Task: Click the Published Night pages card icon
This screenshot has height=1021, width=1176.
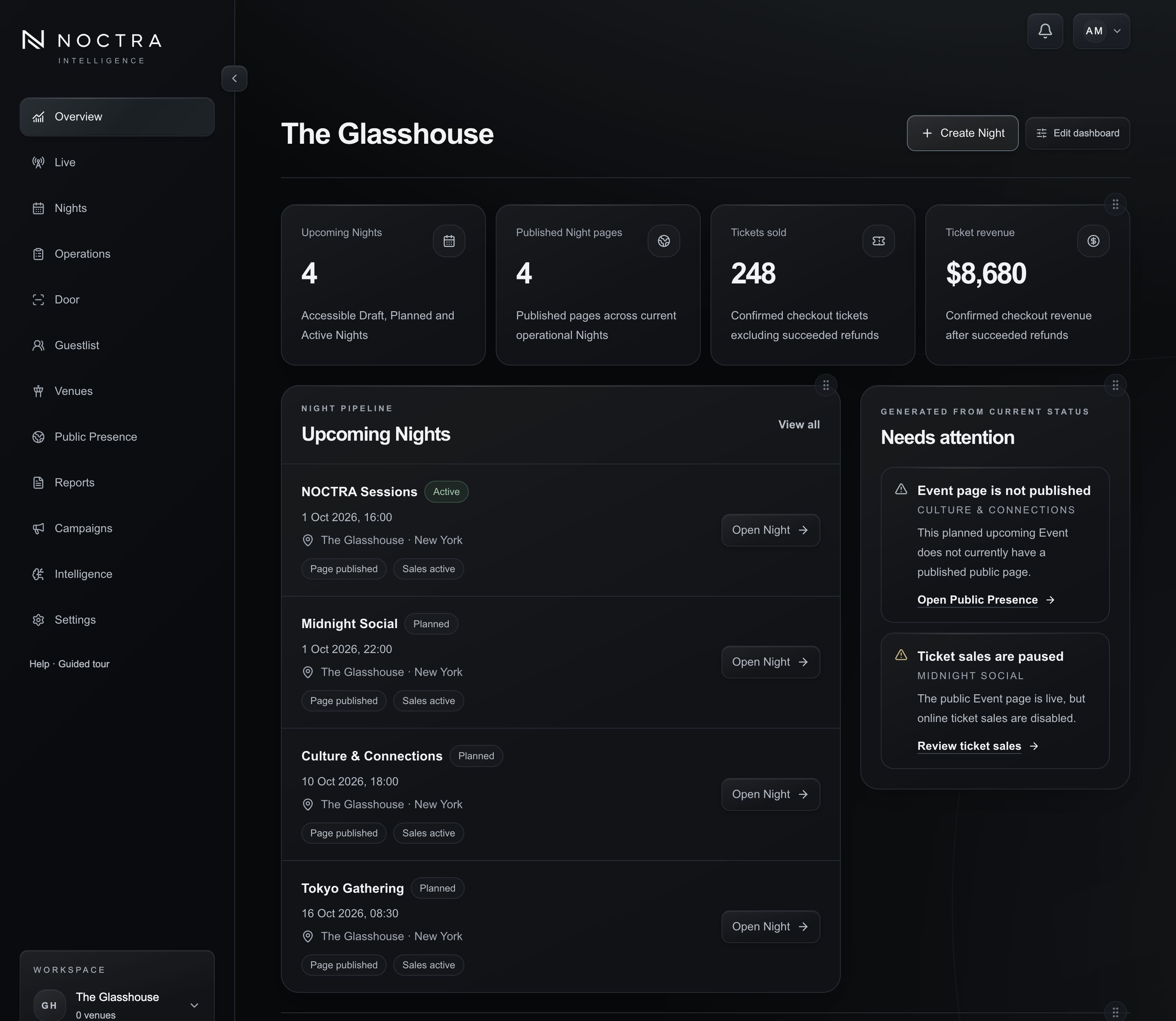Action: pyautogui.click(x=664, y=241)
